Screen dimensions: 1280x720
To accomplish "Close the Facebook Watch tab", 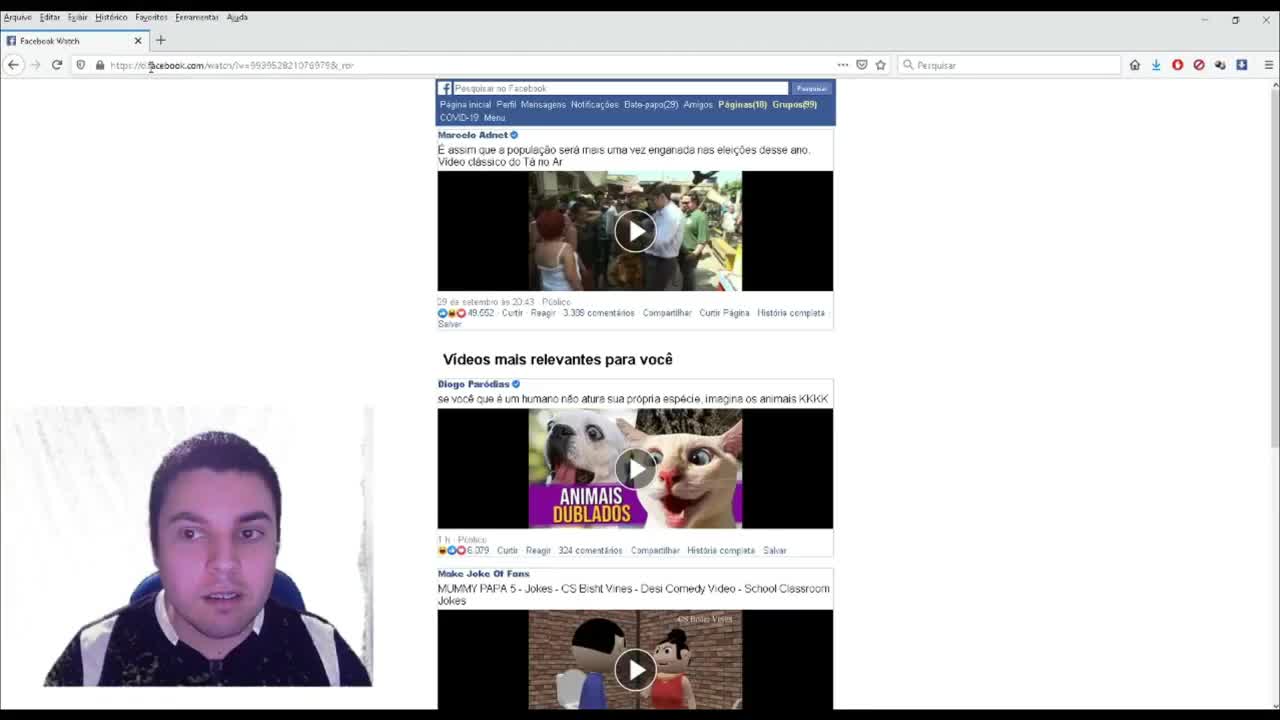I will pos(138,41).
